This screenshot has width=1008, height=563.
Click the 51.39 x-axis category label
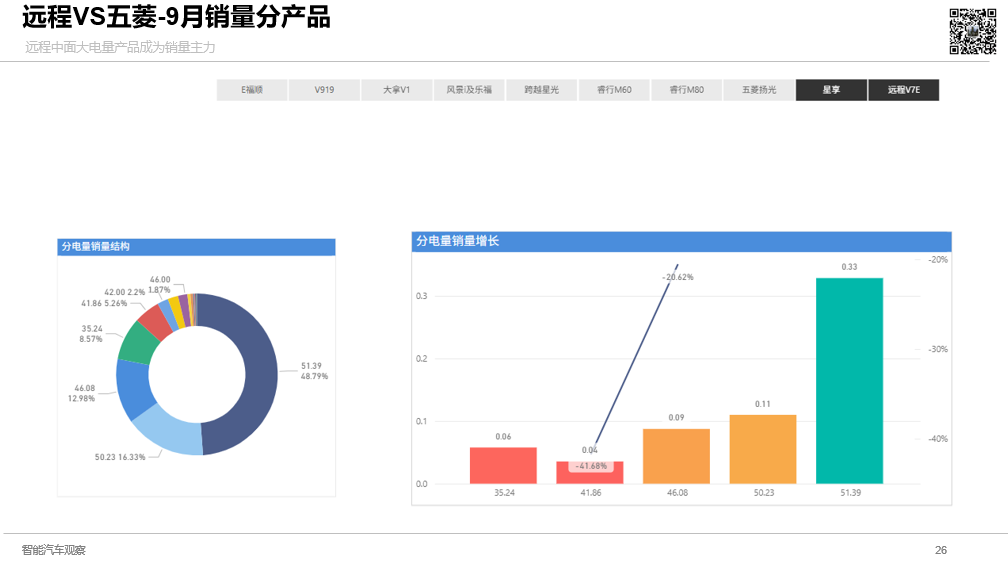[850, 493]
